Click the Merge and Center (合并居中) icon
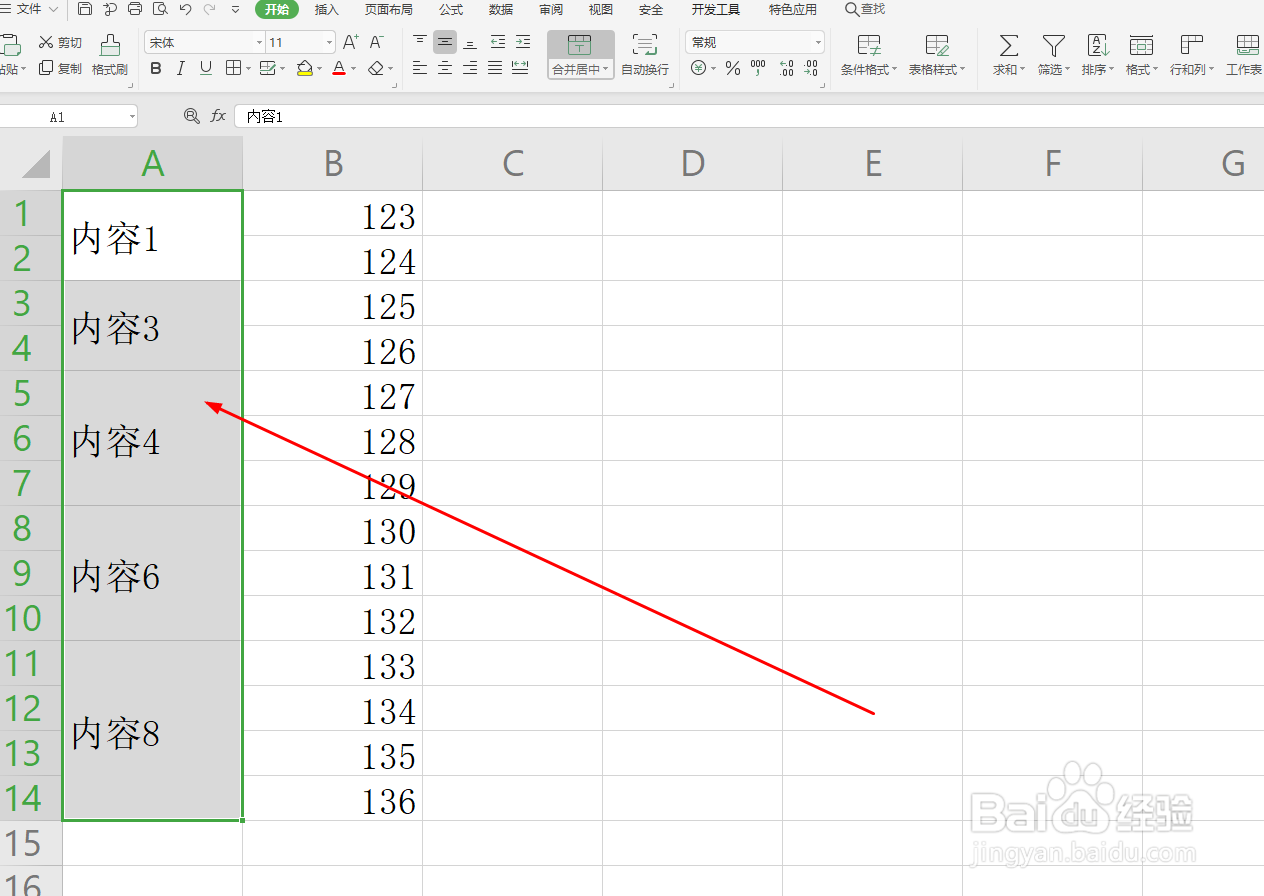 point(580,45)
